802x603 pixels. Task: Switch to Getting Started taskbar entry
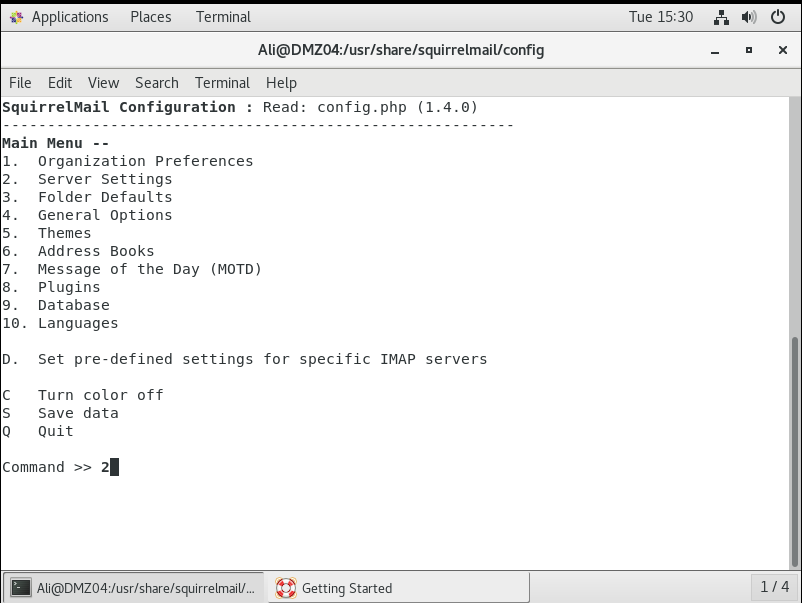pyautogui.click(x=398, y=588)
